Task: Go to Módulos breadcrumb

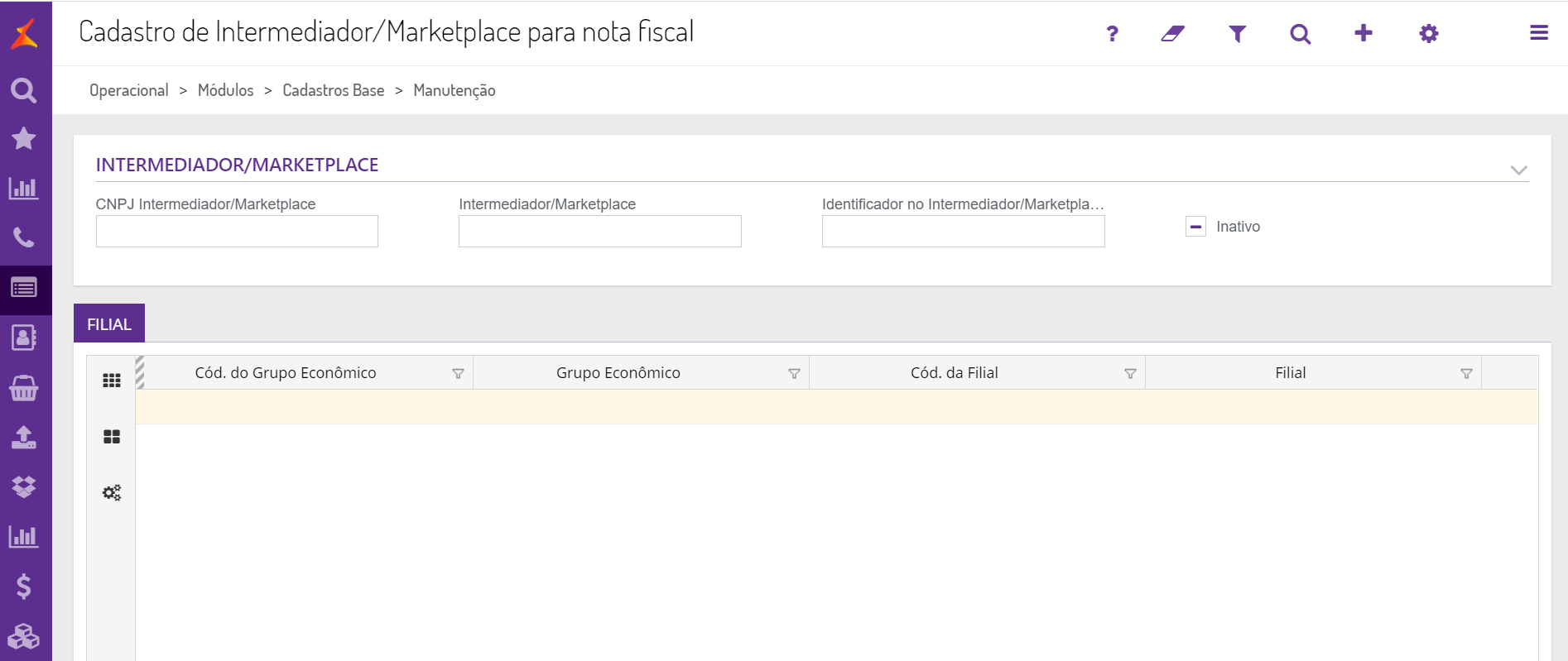Action: pyautogui.click(x=225, y=90)
